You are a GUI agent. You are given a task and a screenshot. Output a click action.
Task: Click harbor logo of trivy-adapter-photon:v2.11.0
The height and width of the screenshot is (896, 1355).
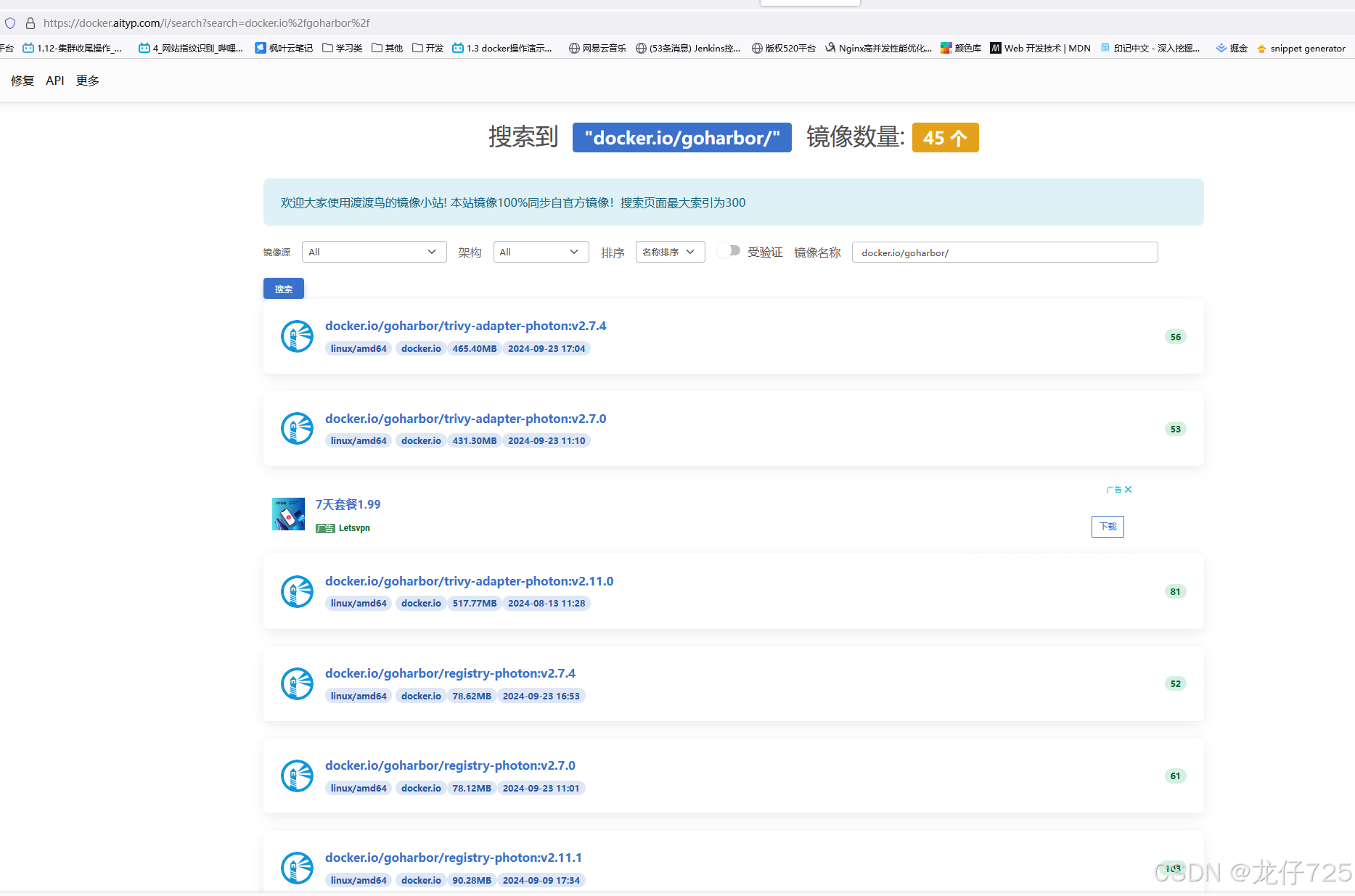click(x=297, y=591)
